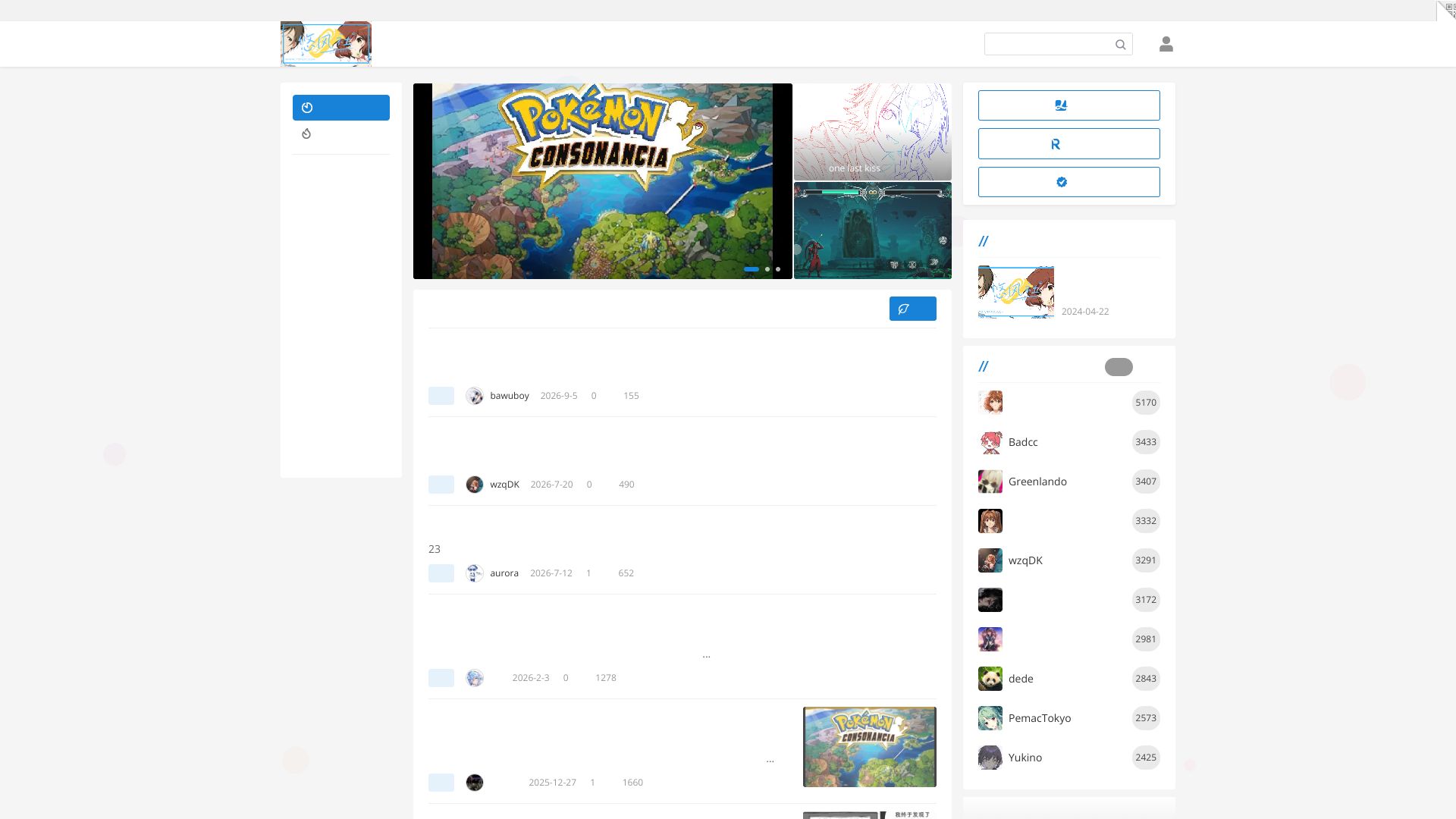
Task: Open Badcc's name in the ranking list
Action: point(1023,442)
